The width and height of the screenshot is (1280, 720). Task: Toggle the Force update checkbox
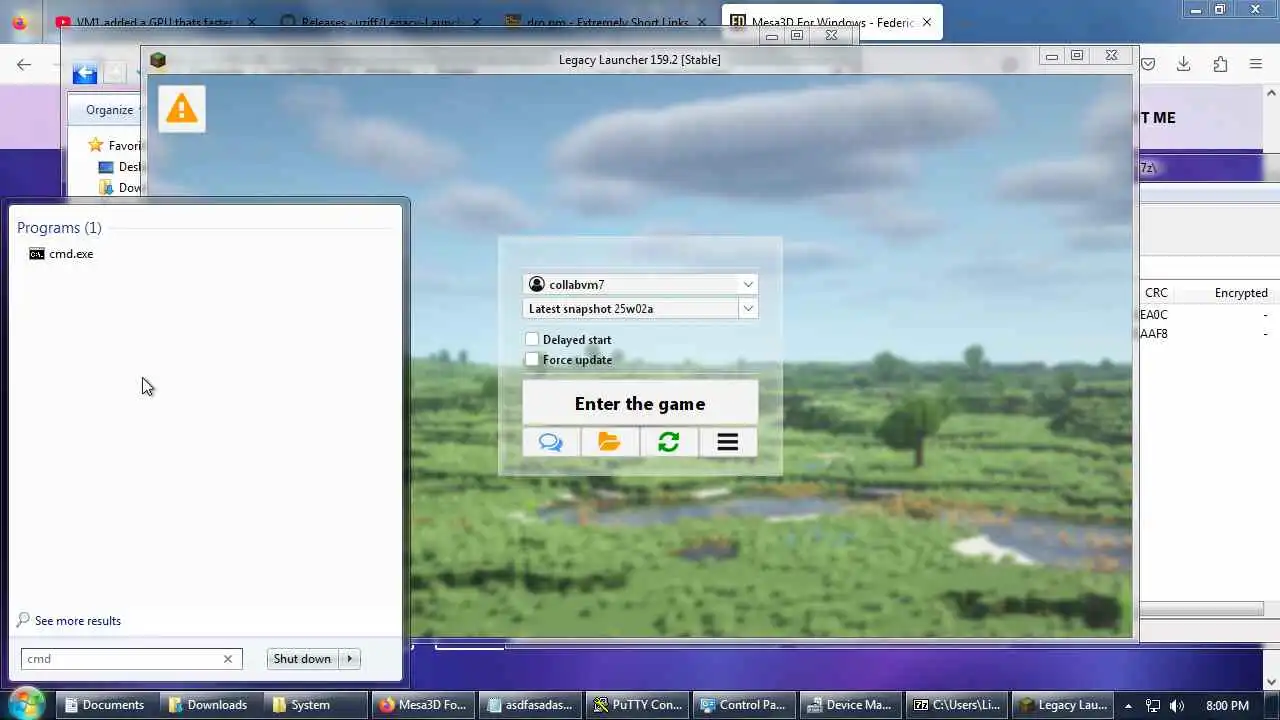pyautogui.click(x=532, y=359)
